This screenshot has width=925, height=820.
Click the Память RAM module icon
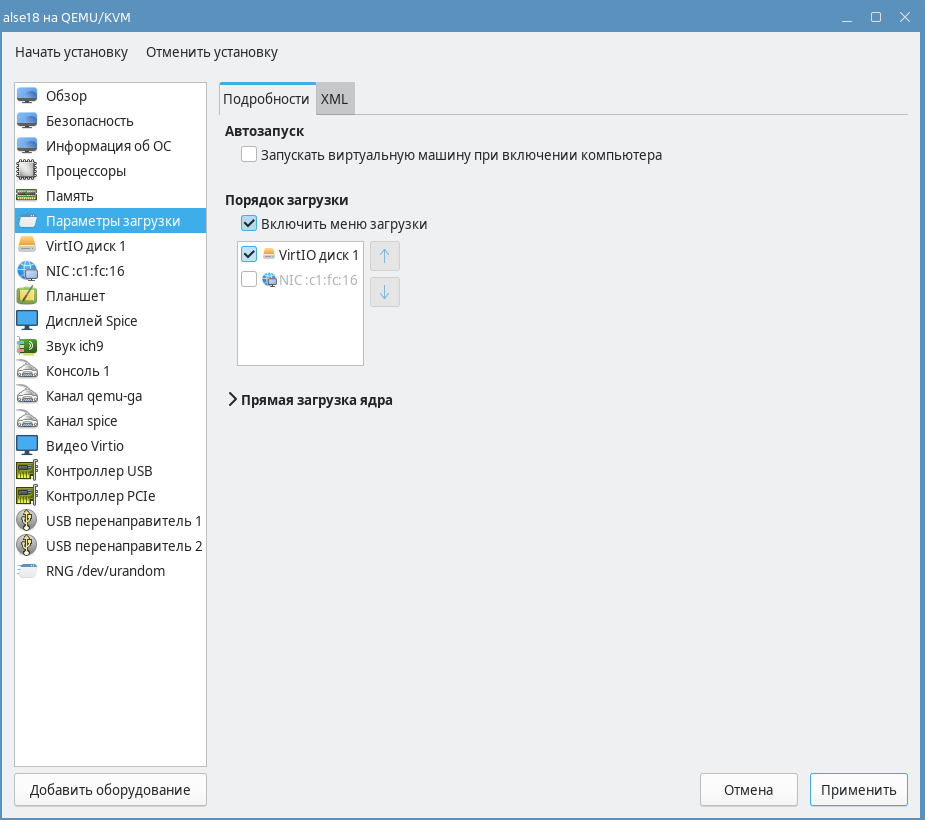tap(27, 196)
